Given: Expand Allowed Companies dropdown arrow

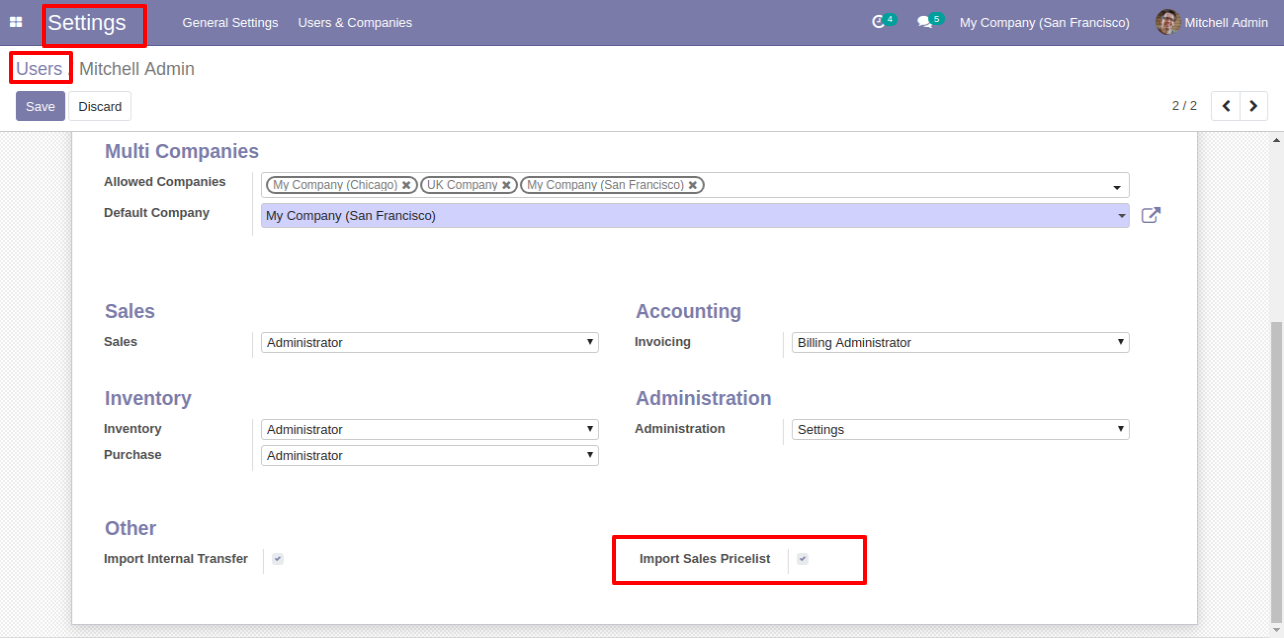Looking at the screenshot, I should (1116, 187).
